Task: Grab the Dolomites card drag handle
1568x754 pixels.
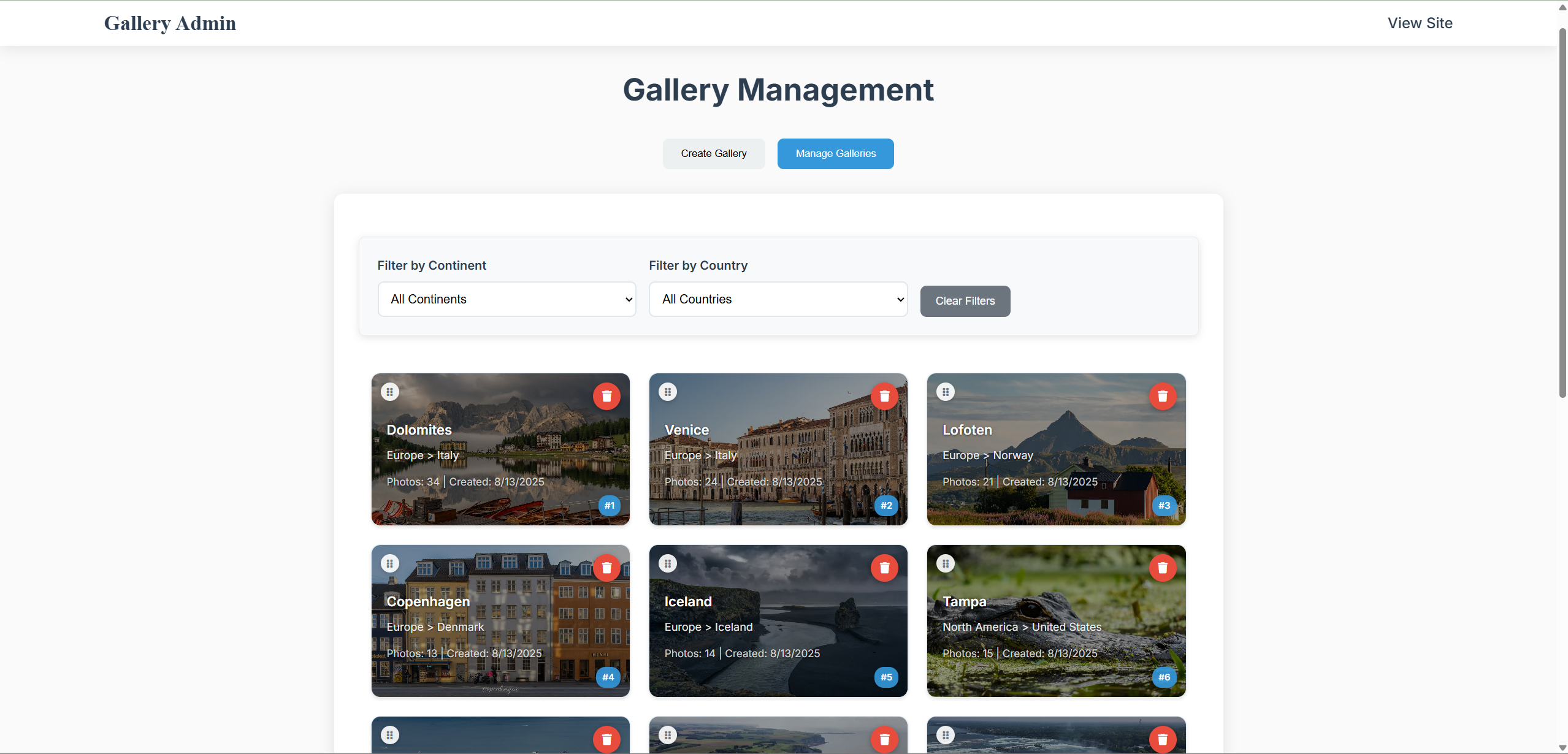Action: click(x=389, y=392)
